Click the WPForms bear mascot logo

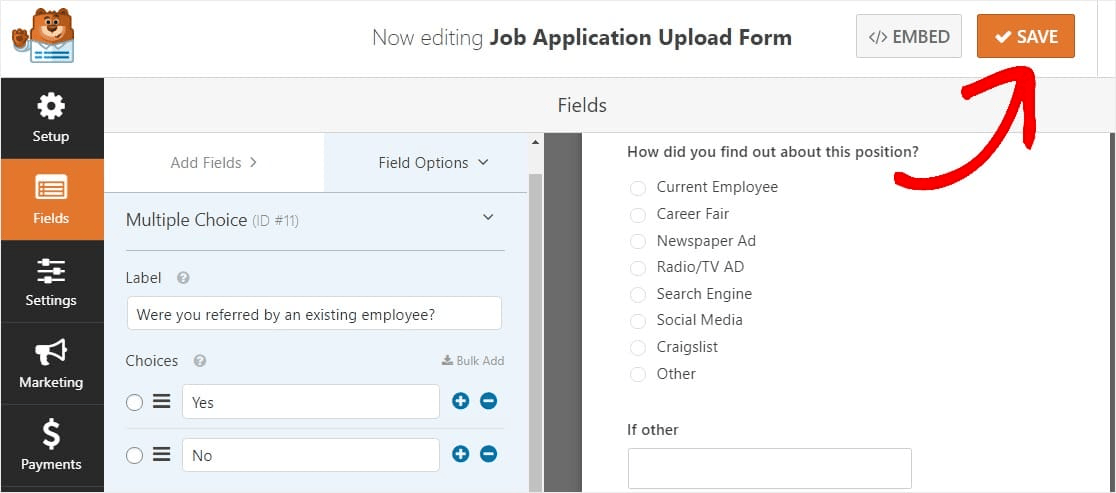(x=43, y=36)
